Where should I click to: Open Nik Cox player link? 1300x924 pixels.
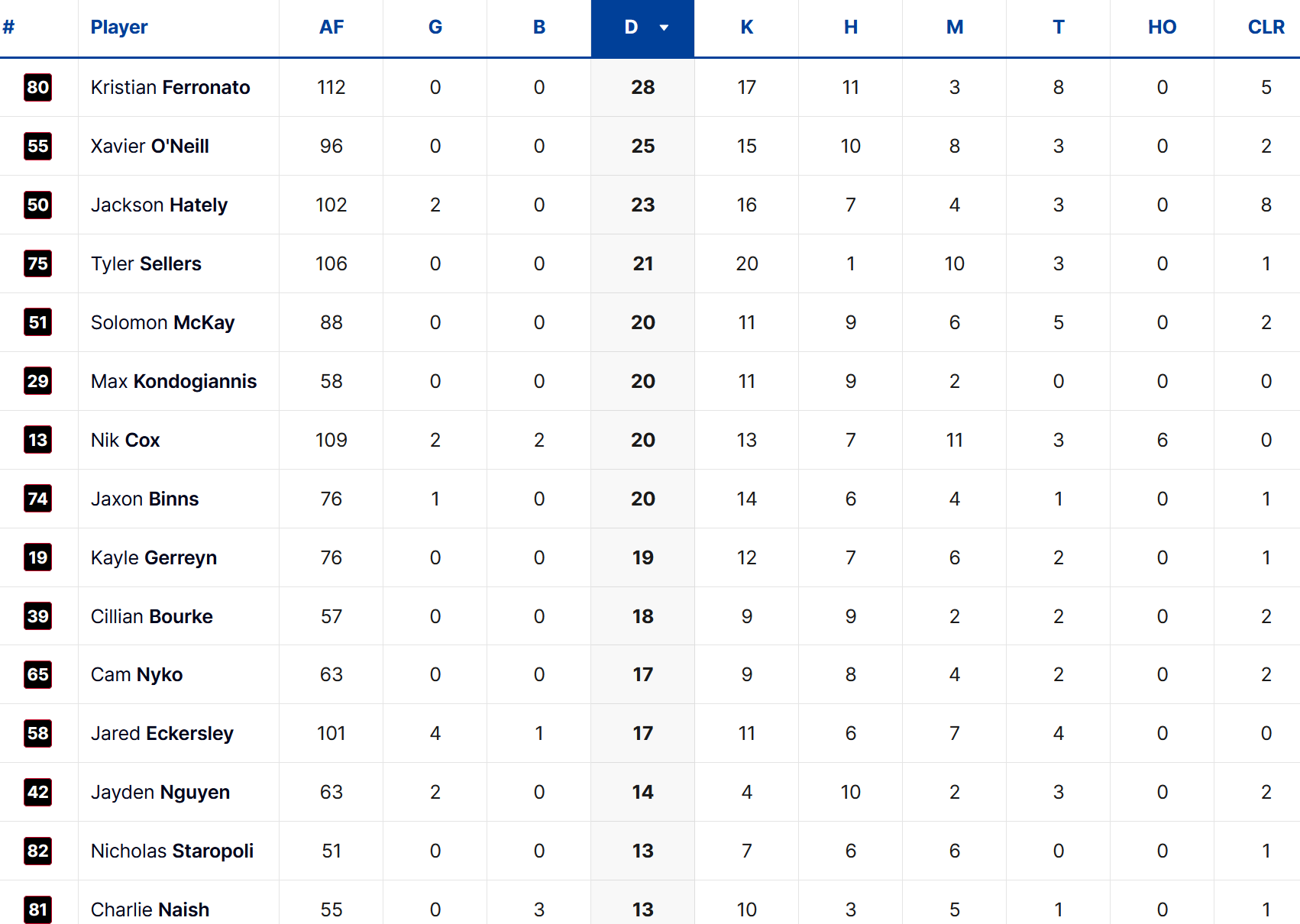pyautogui.click(x=125, y=440)
